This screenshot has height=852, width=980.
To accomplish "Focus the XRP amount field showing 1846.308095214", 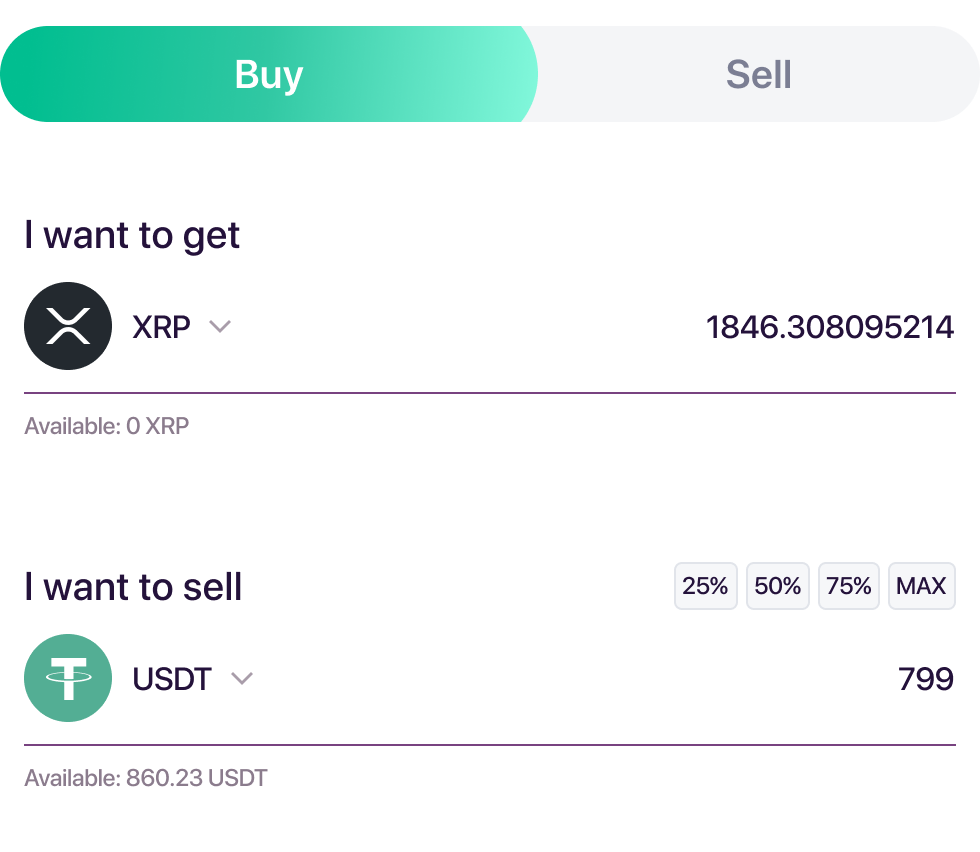I will 829,326.
